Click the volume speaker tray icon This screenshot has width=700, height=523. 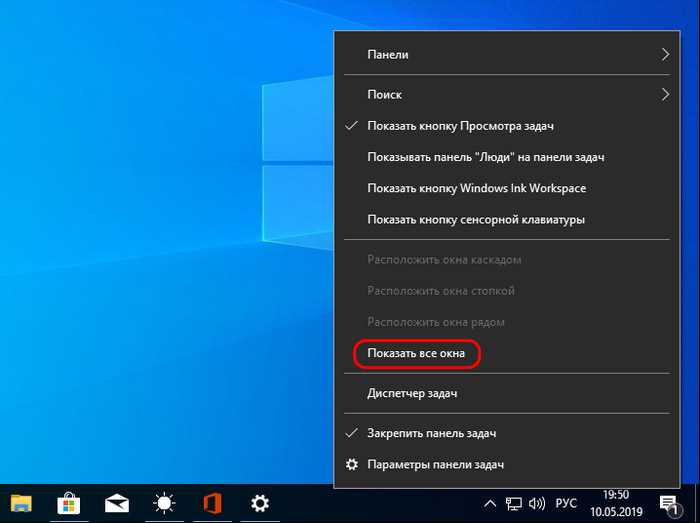point(537,504)
